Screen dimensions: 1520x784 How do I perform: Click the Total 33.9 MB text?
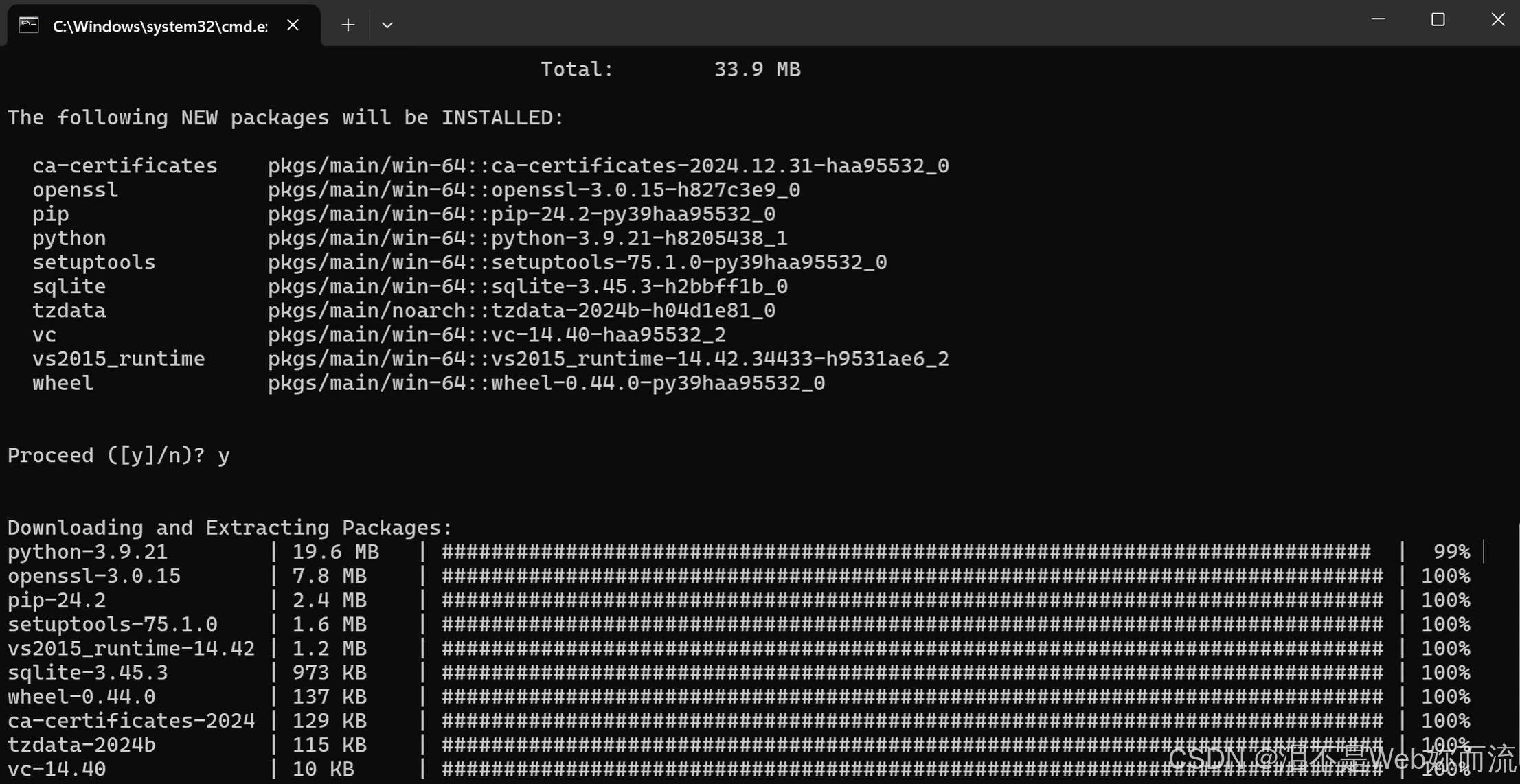670,69
